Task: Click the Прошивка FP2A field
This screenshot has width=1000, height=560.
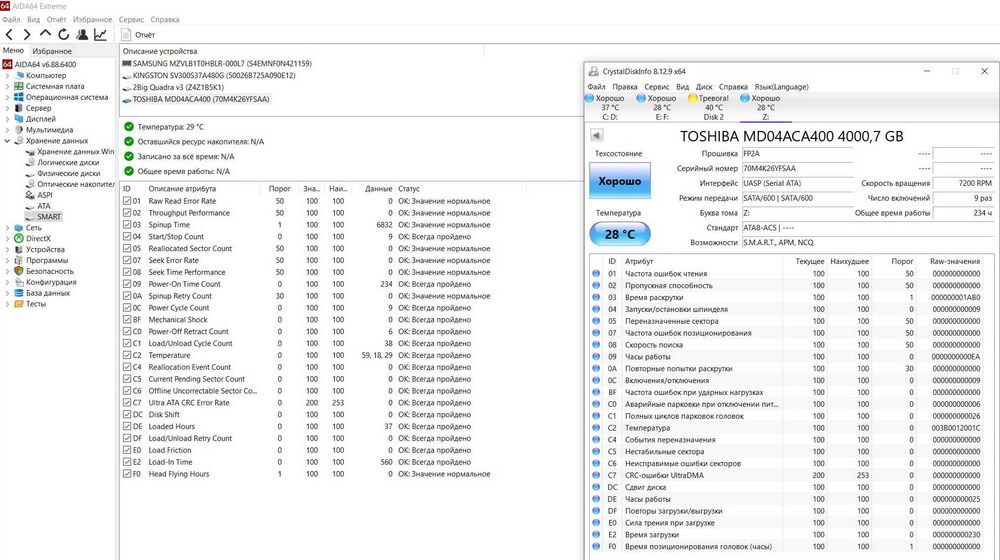Action: coord(797,154)
